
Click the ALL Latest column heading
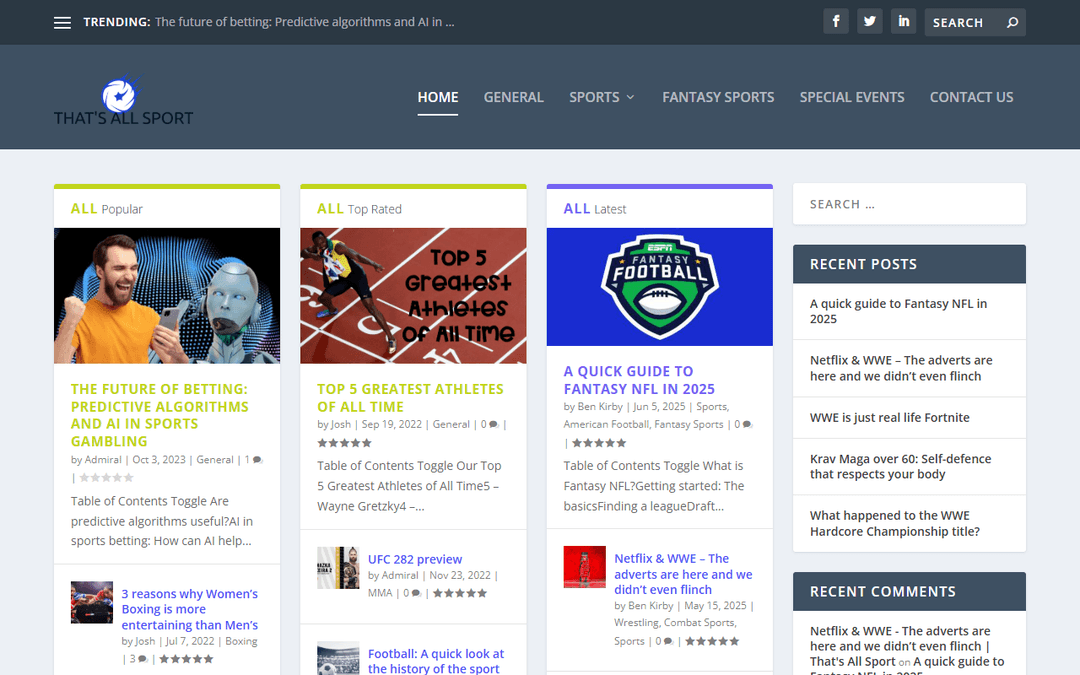(x=594, y=209)
